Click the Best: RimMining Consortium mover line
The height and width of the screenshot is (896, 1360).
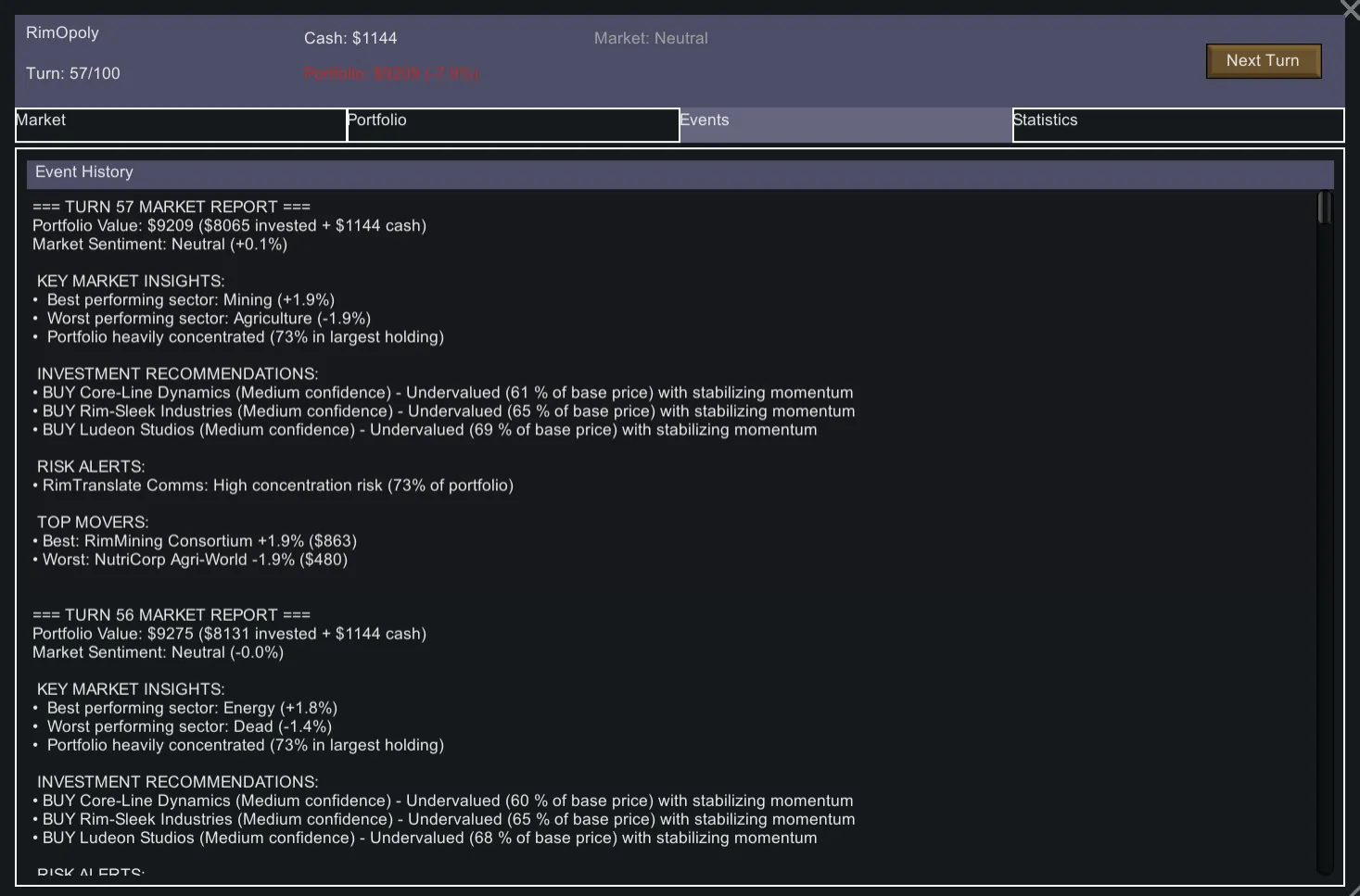tap(196, 541)
